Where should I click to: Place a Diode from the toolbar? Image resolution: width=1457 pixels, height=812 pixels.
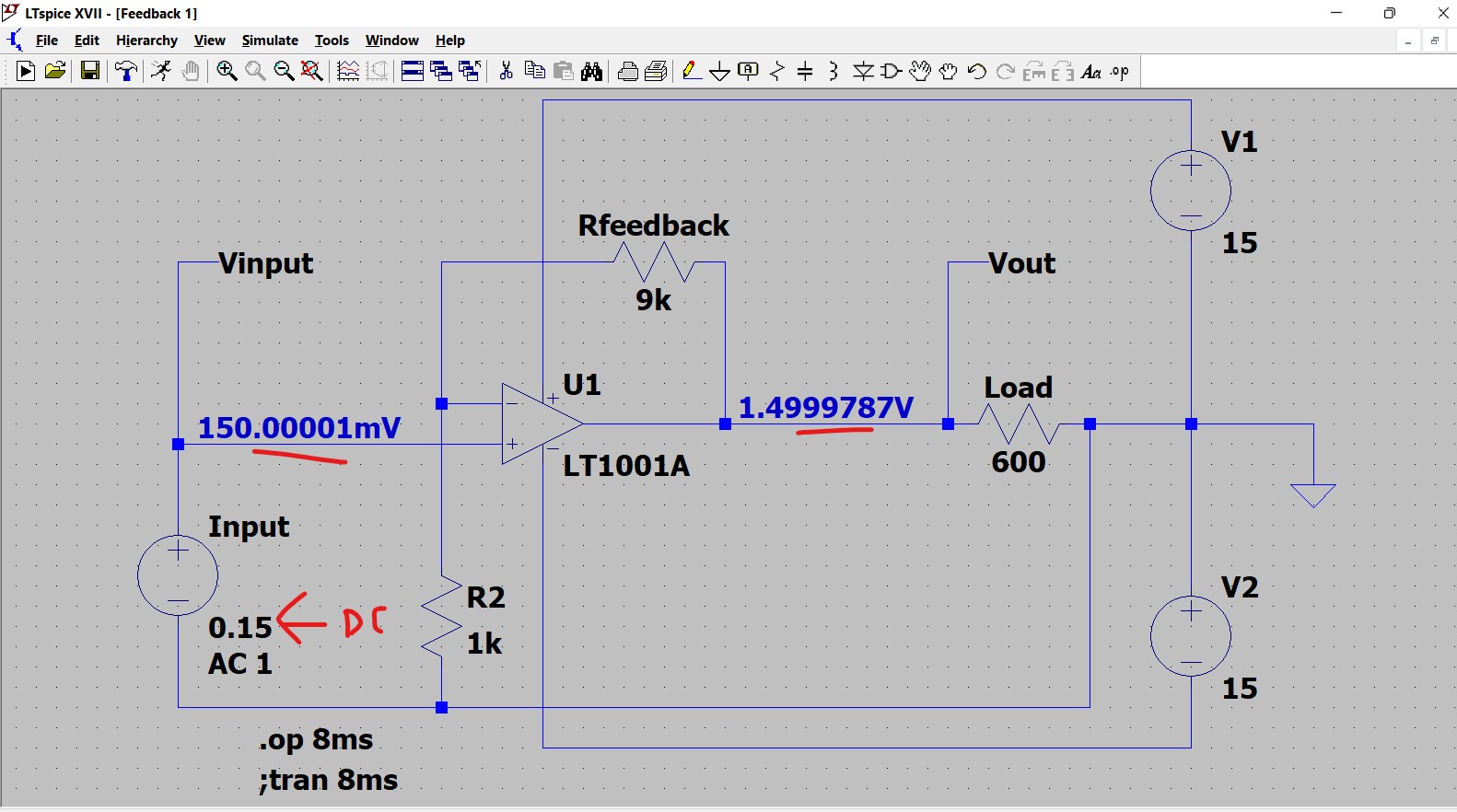(x=863, y=71)
